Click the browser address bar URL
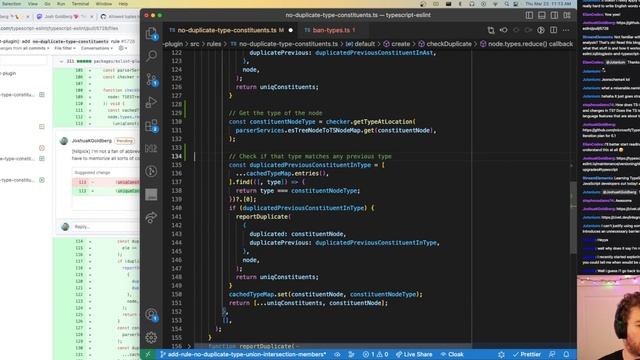 click(x=59, y=29)
